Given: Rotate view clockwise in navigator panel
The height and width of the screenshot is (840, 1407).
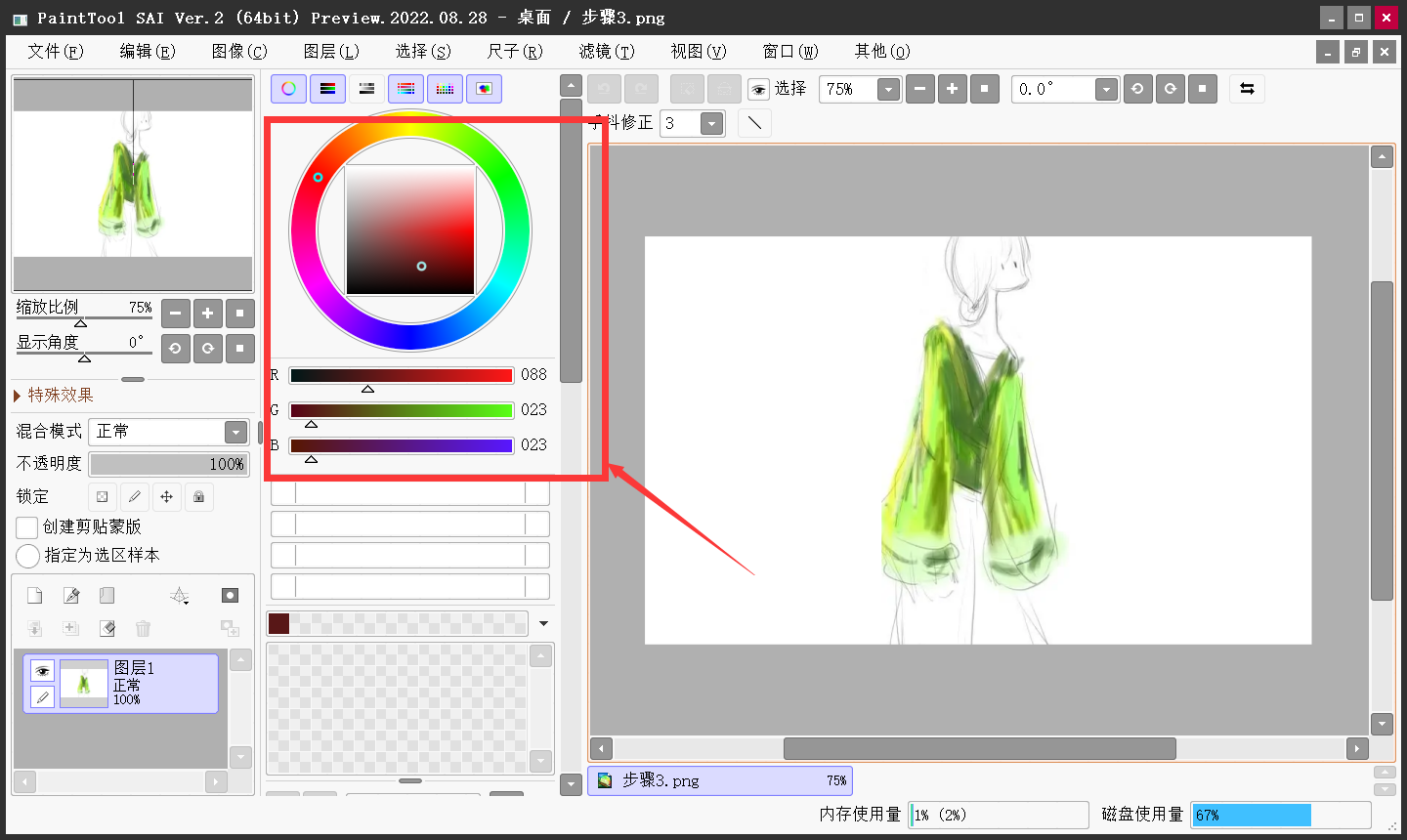Looking at the screenshot, I should (x=207, y=349).
